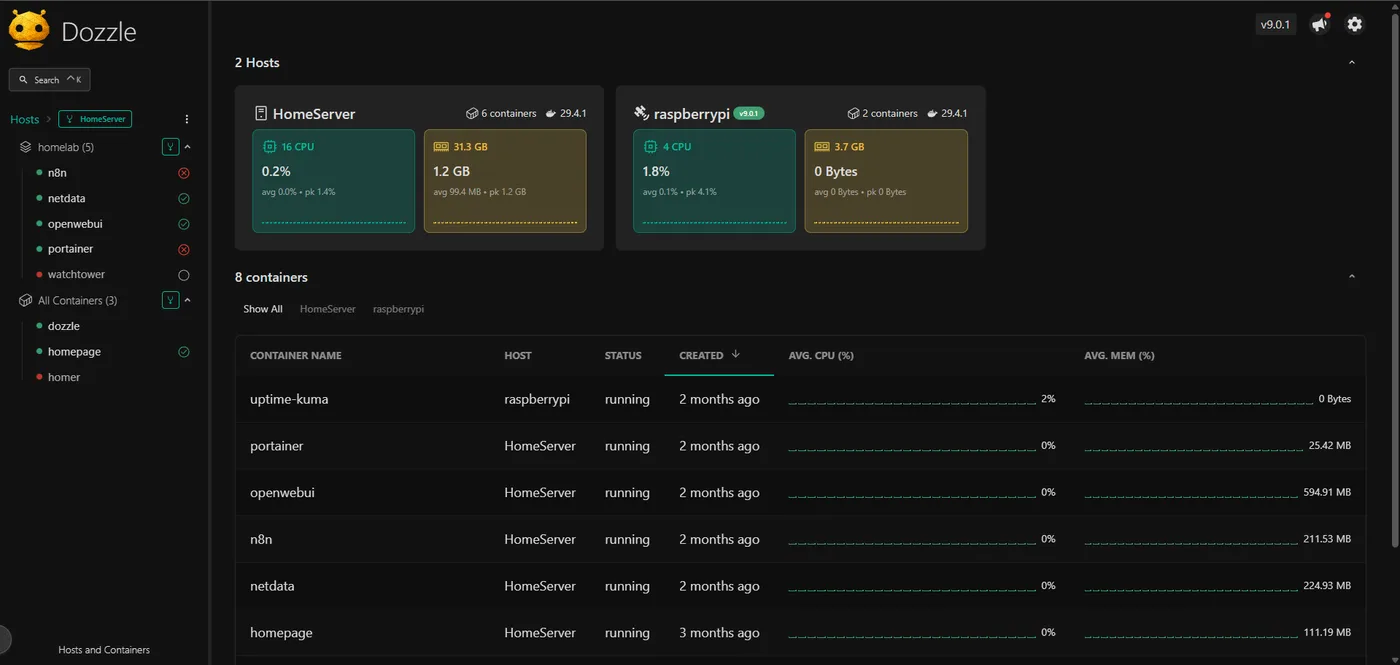Collapse the All Containers (3) group
Screen dimensions: 1400x665
(187, 300)
